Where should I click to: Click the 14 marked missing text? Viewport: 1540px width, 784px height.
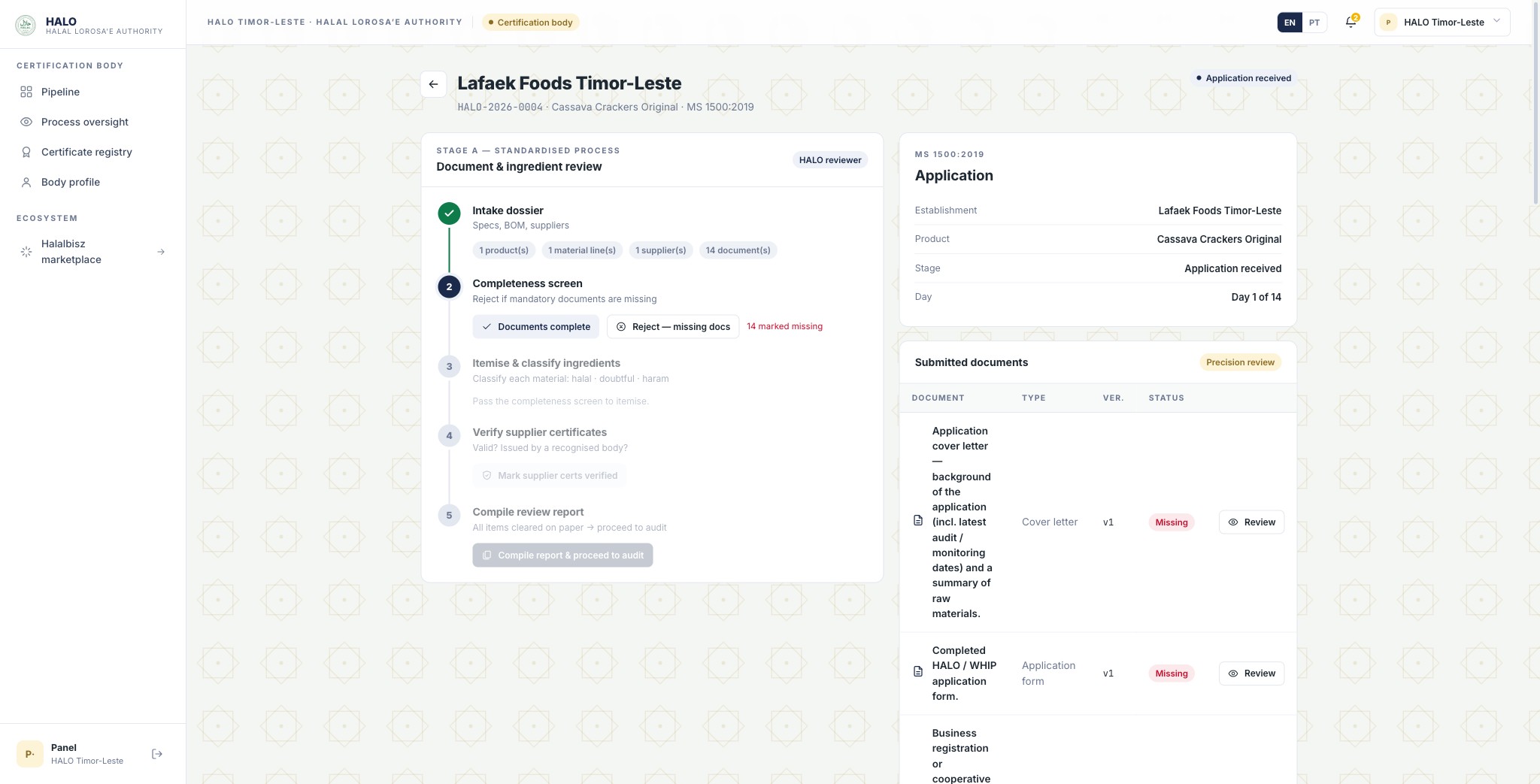coord(785,326)
